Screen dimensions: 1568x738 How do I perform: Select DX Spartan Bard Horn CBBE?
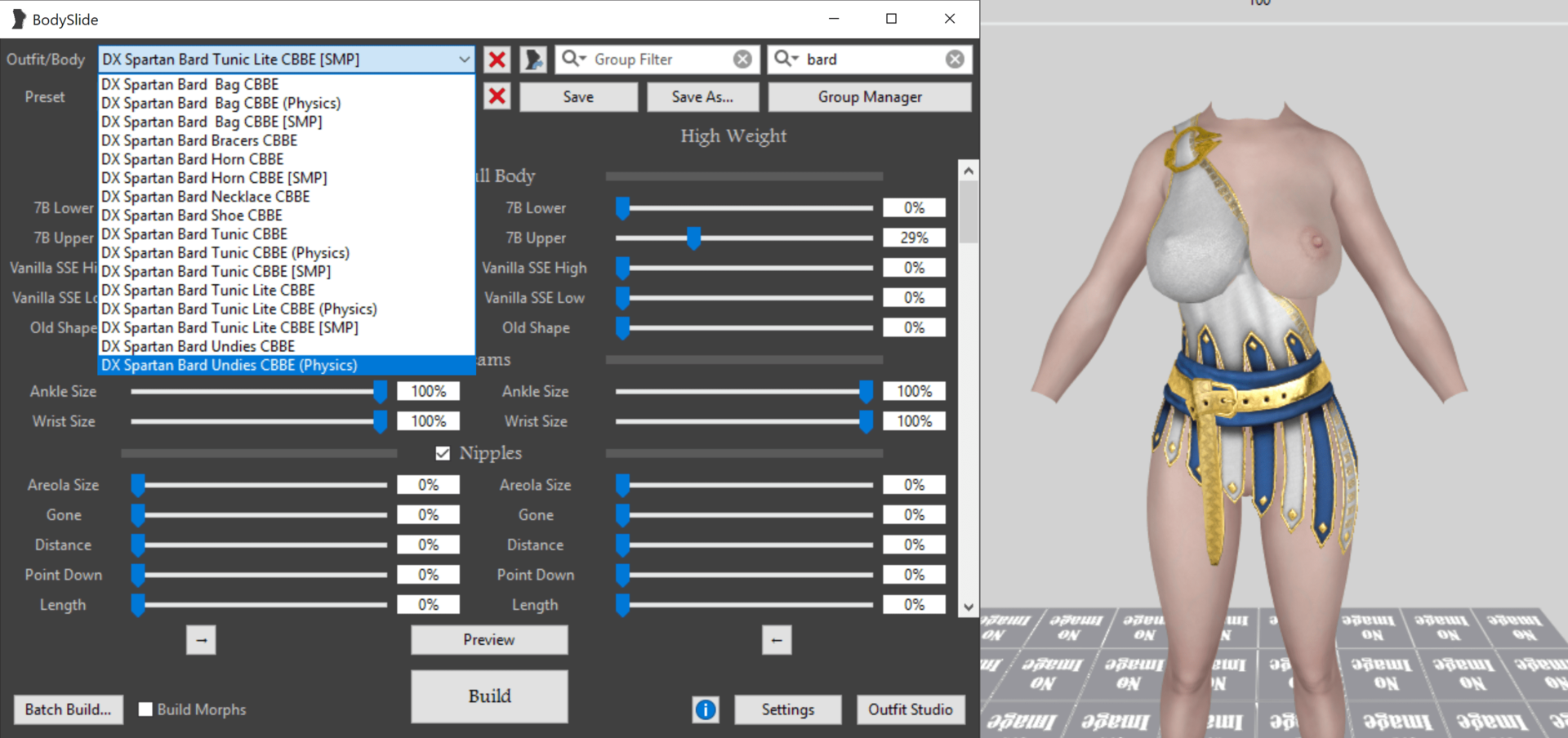(287, 159)
